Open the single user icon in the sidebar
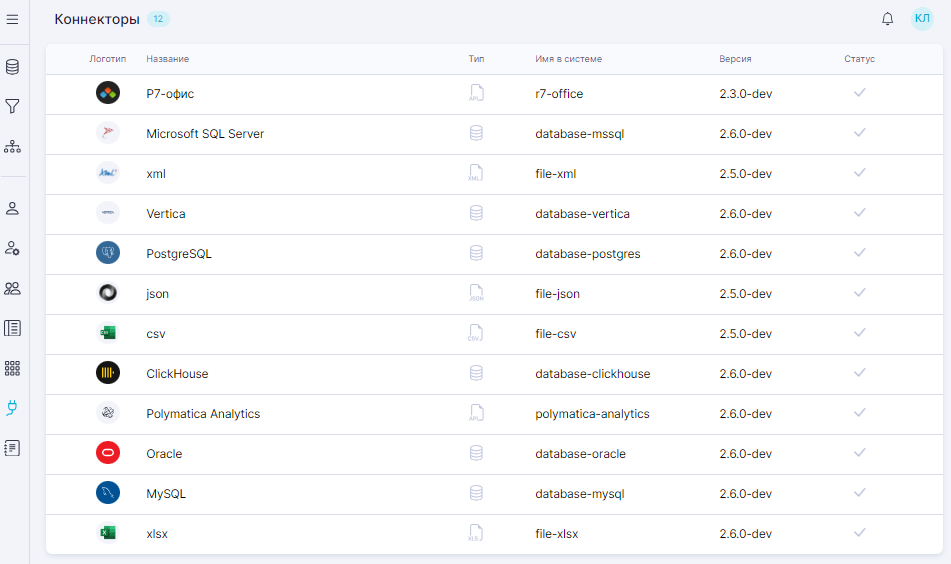The width and height of the screenshot is (951, 564). (13, 208)
